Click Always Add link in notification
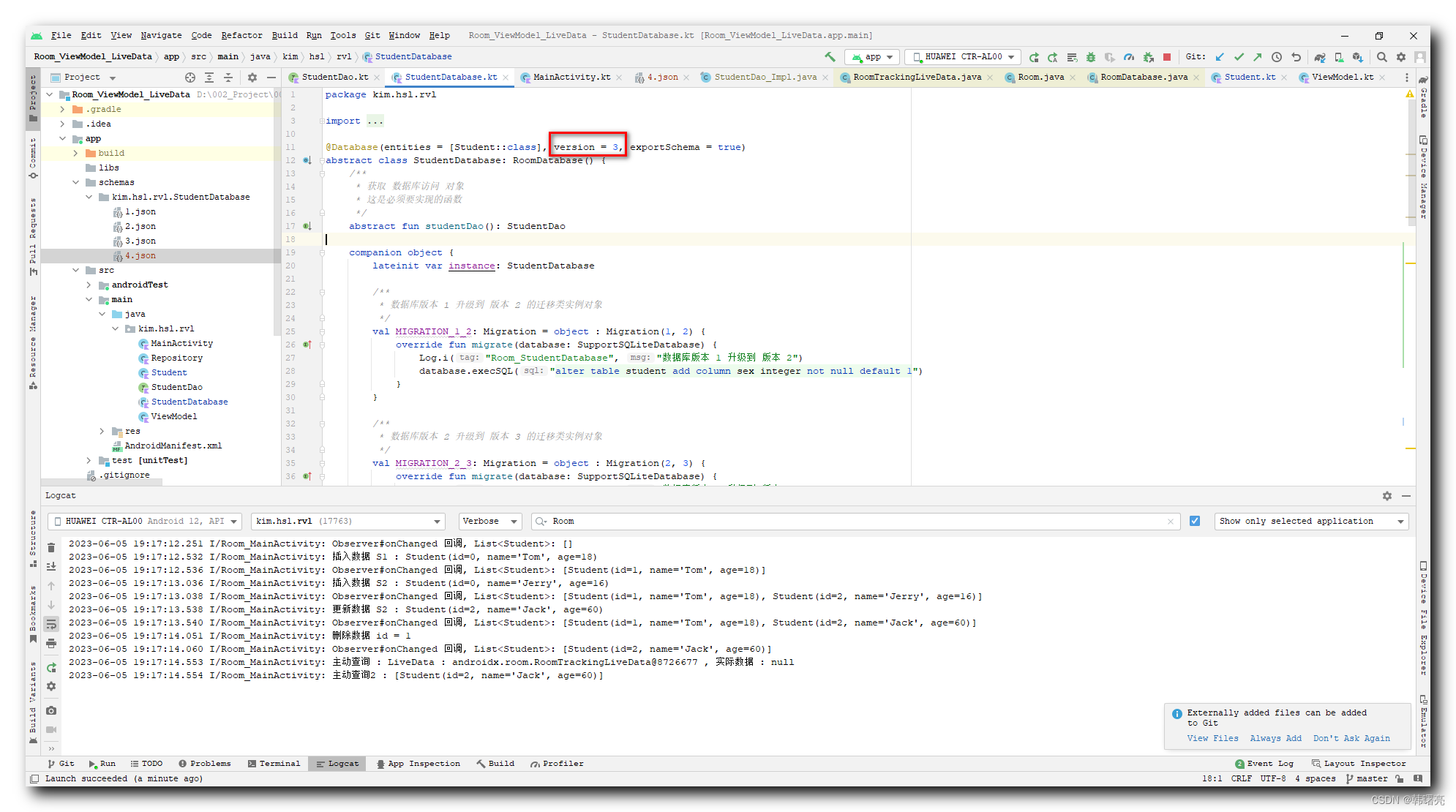 tap(1275, 738)
